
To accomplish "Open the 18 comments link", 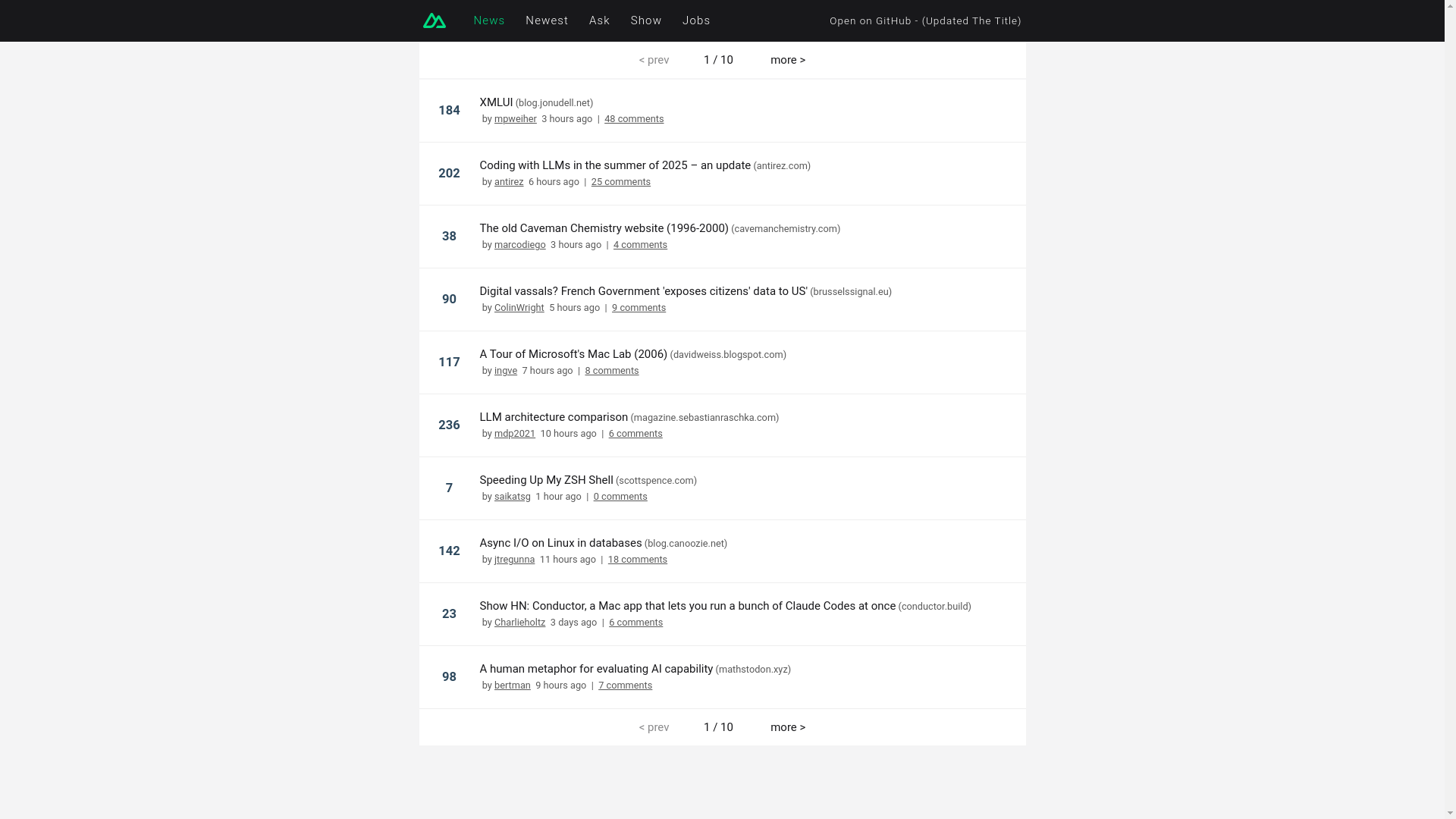I will (638, 560).
